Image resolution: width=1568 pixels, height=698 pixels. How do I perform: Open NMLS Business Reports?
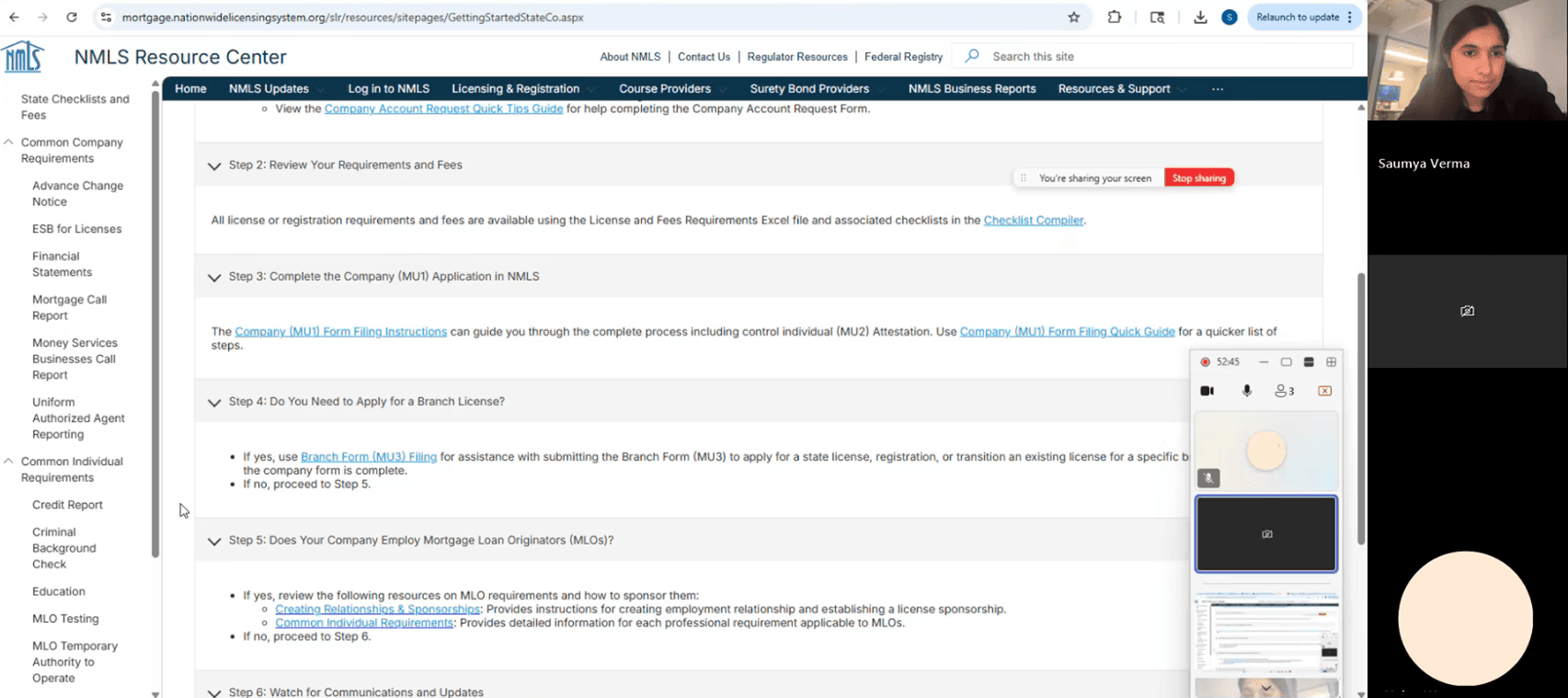tap(972, 89)
